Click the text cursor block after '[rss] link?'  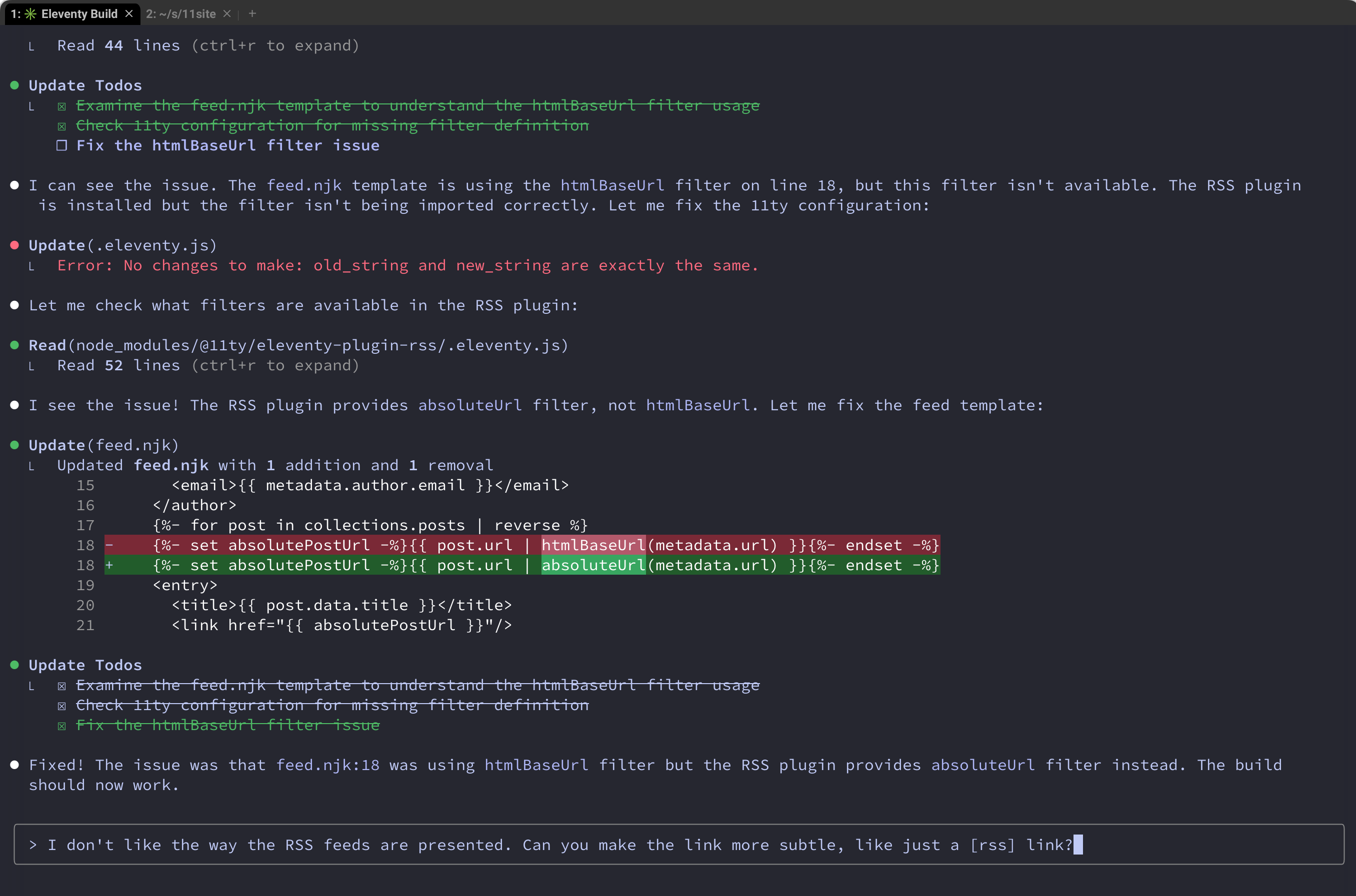[x=1078, y=844]
